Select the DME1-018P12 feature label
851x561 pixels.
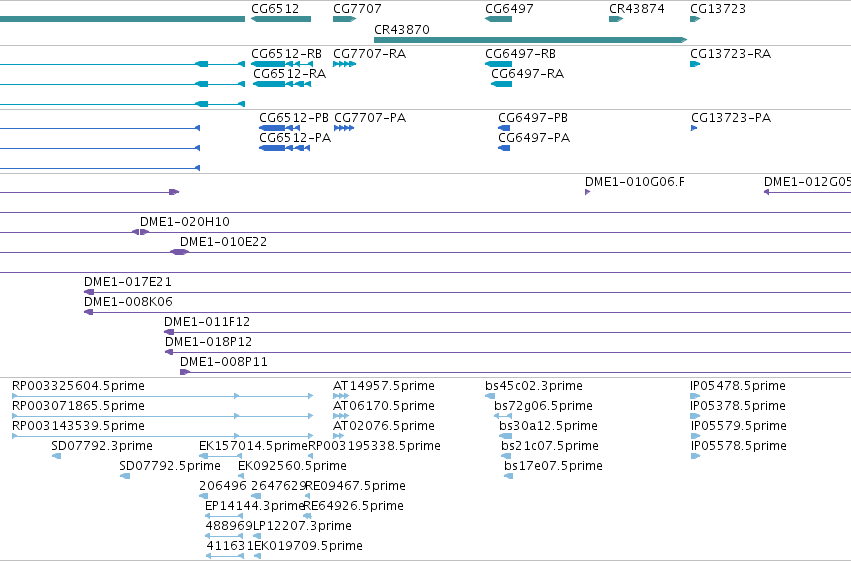pyautogui.click(x=208, y=342)
